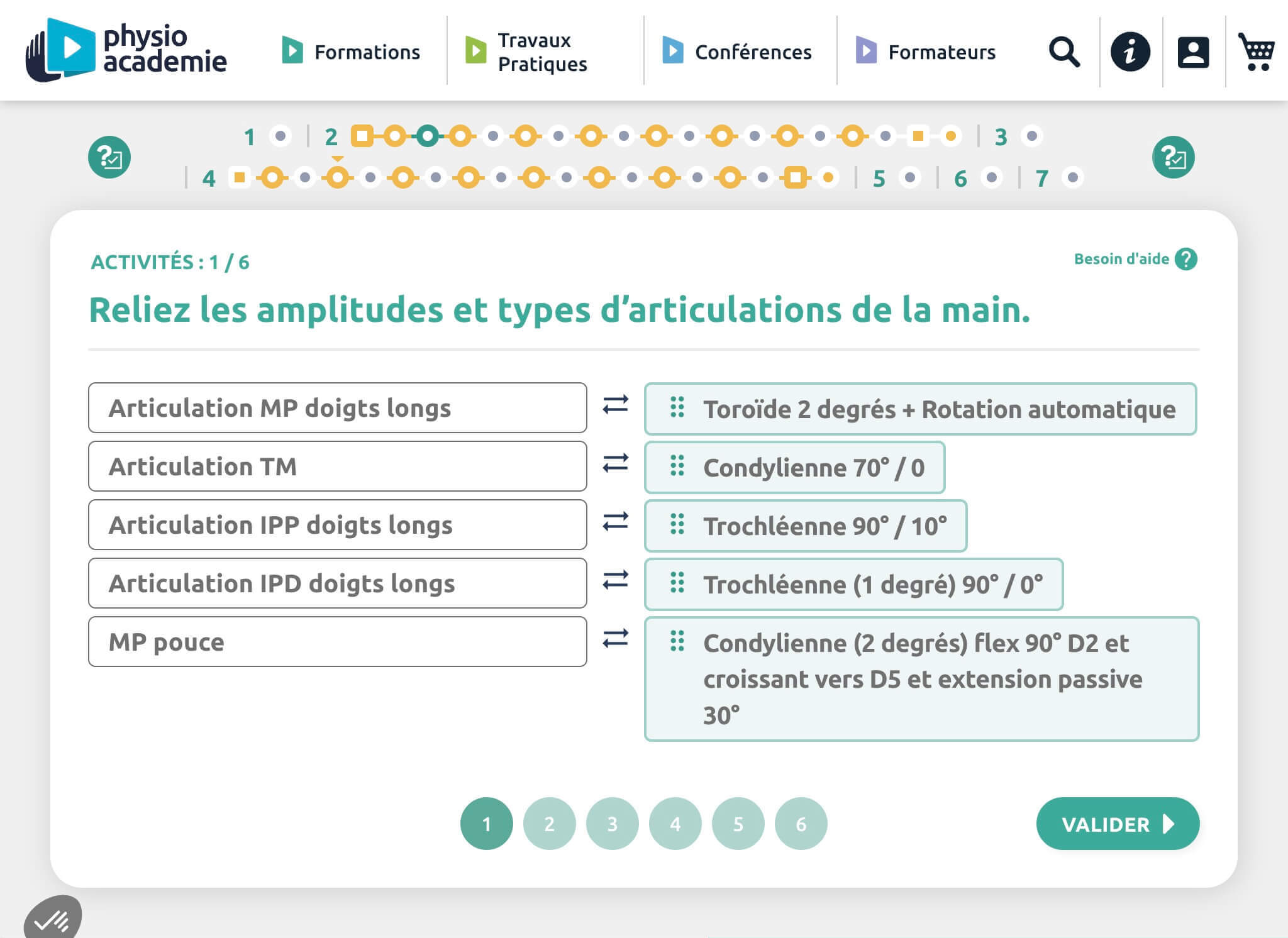Jump to chapter 7 progress dot
The image size is (1288, 938).
click(1073, 178)
